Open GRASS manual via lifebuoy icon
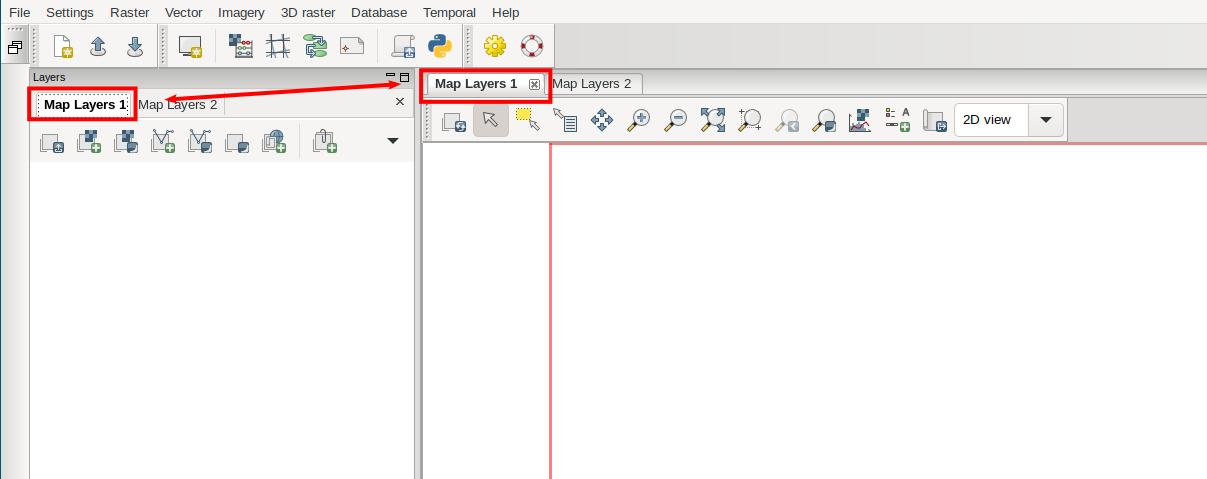Screen dimensions: 1207x479 point(531,46)
